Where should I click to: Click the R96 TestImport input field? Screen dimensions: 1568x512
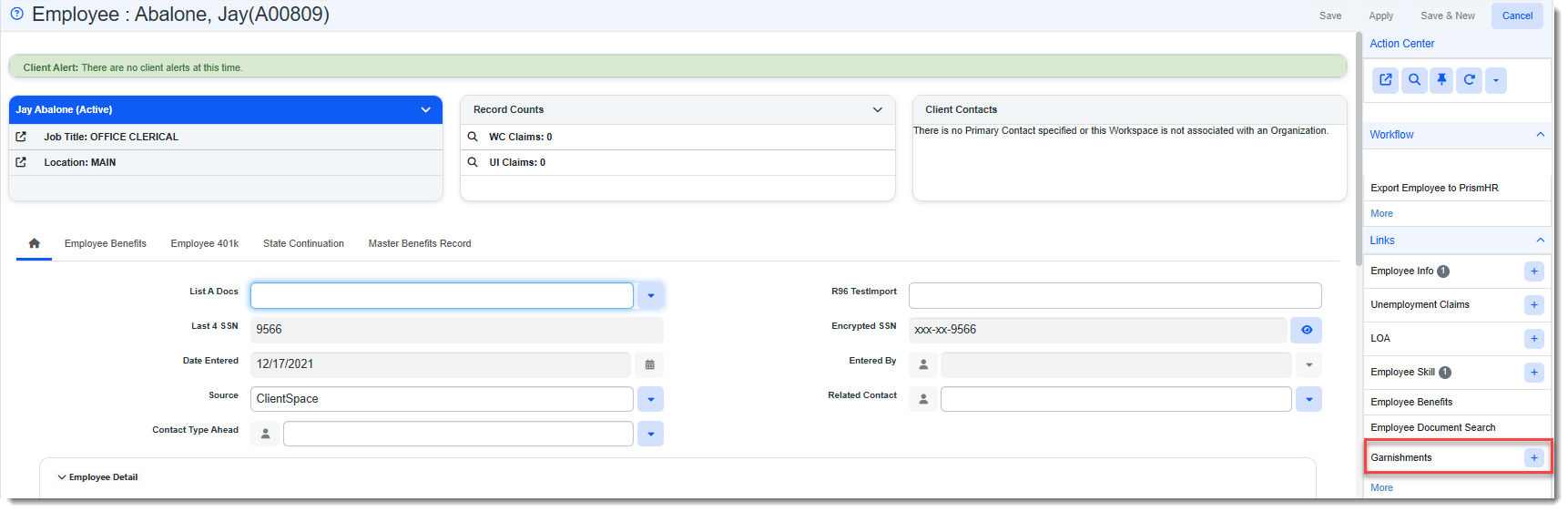tap(1114, 295)
